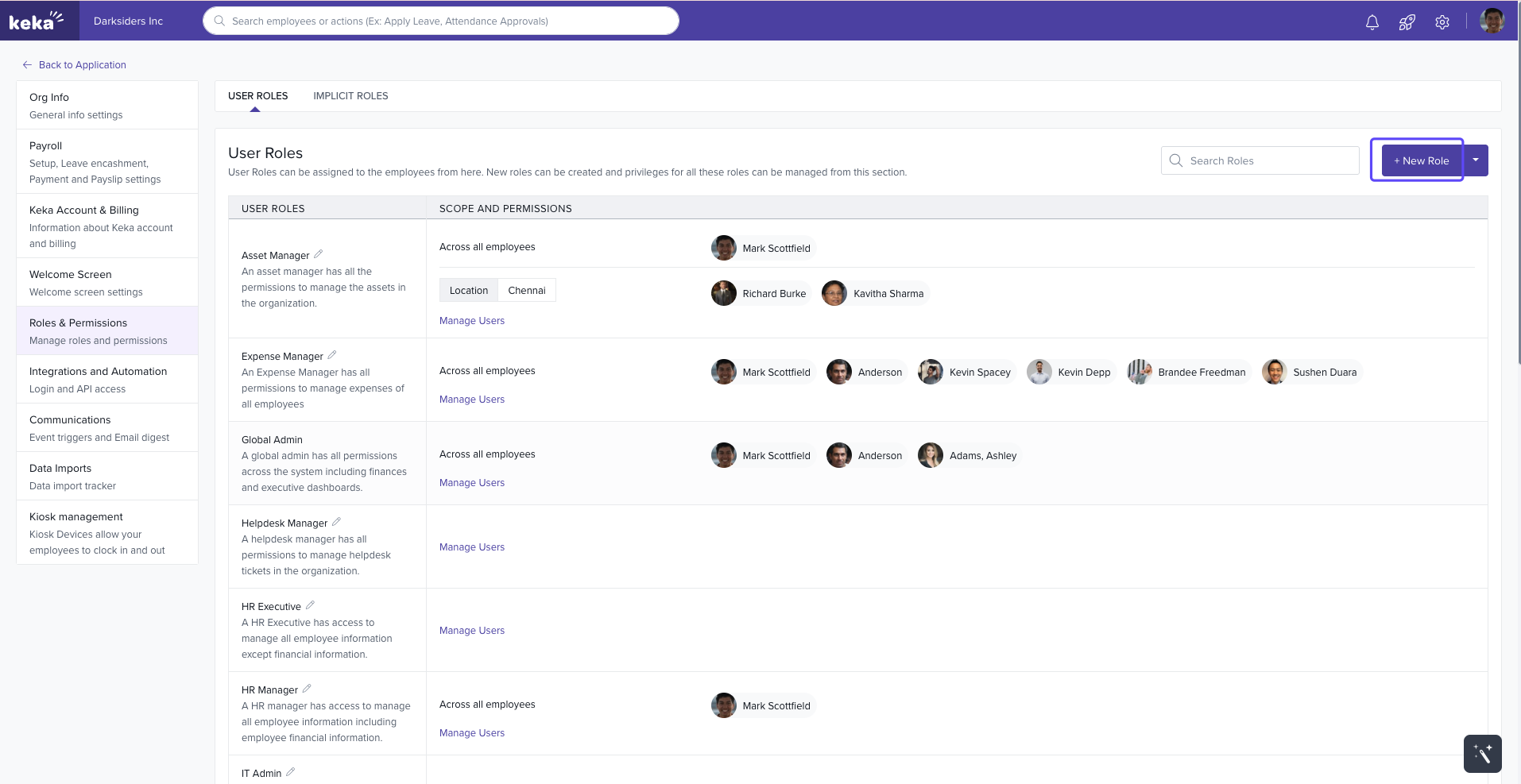The image size is (1521, 784).
Task: Switch to the Implicit Roles tab
Action: [x=350, y=96]
